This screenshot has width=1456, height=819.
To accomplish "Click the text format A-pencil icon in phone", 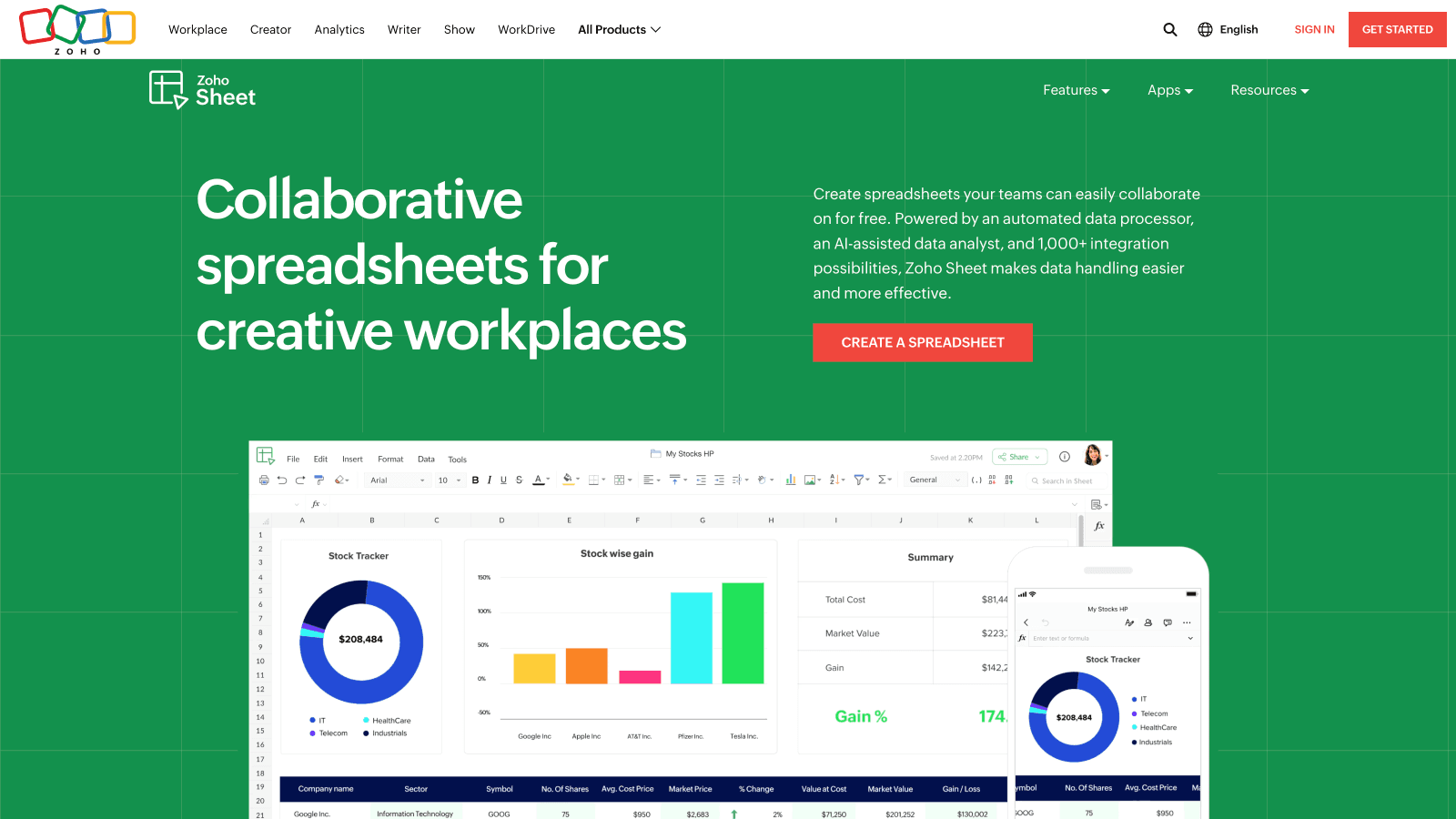I will (1129, 622).
